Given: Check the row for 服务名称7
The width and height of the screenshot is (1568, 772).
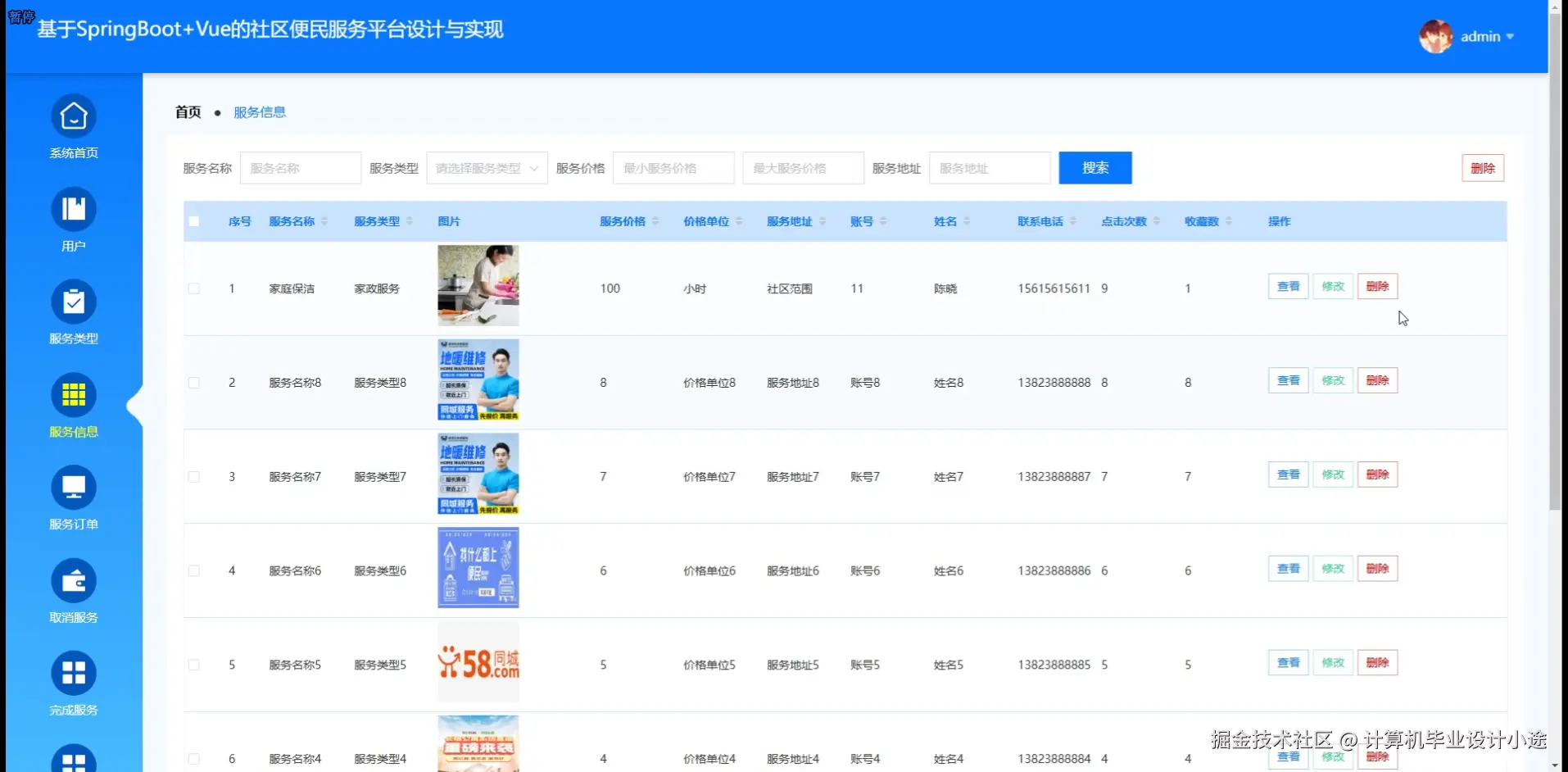Looking at the screenshot, I should 194,476.
